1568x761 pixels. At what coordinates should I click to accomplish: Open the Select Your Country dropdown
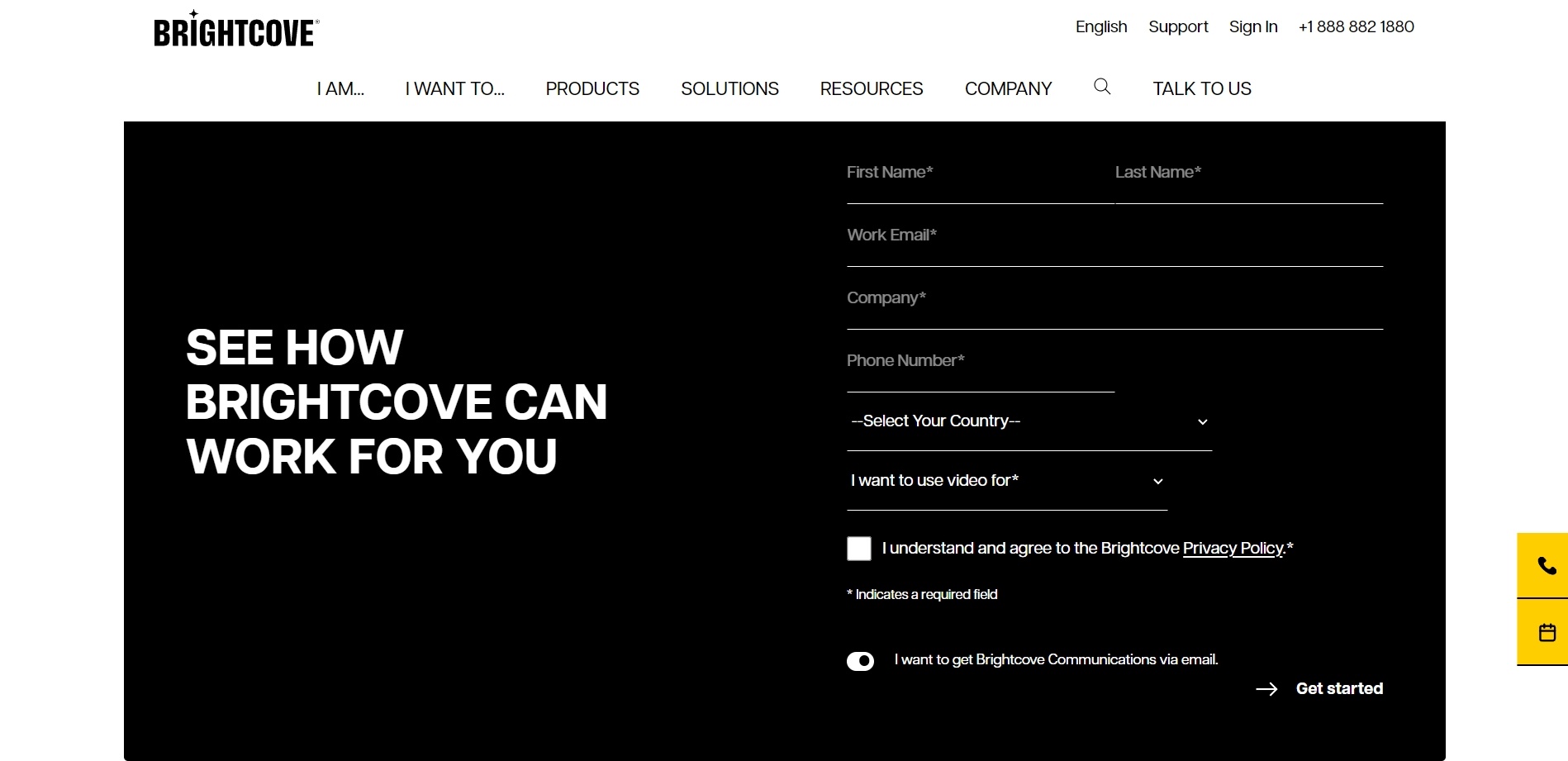(x=1029, y=421)
